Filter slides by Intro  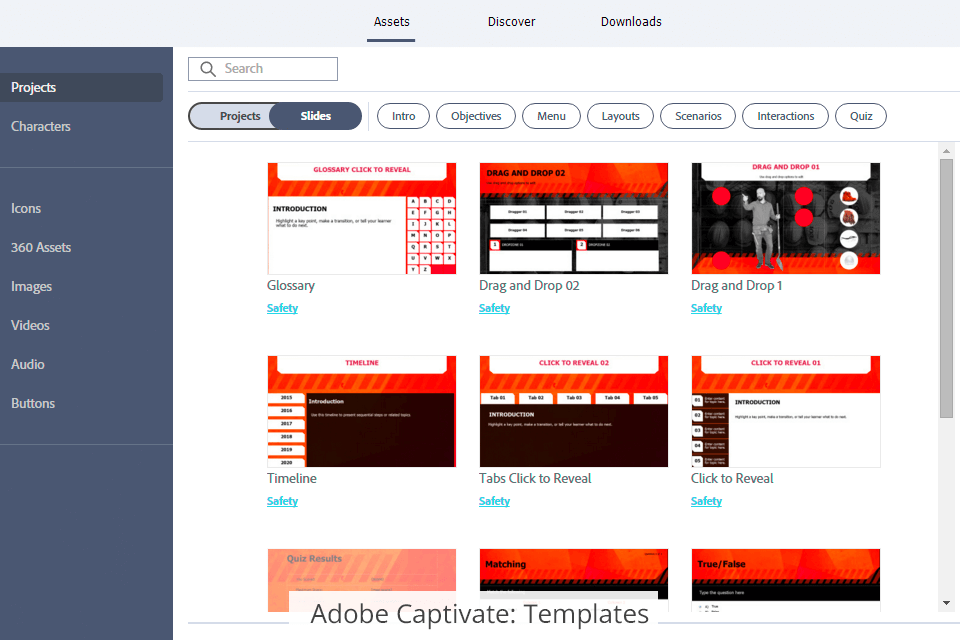(403, 116)
